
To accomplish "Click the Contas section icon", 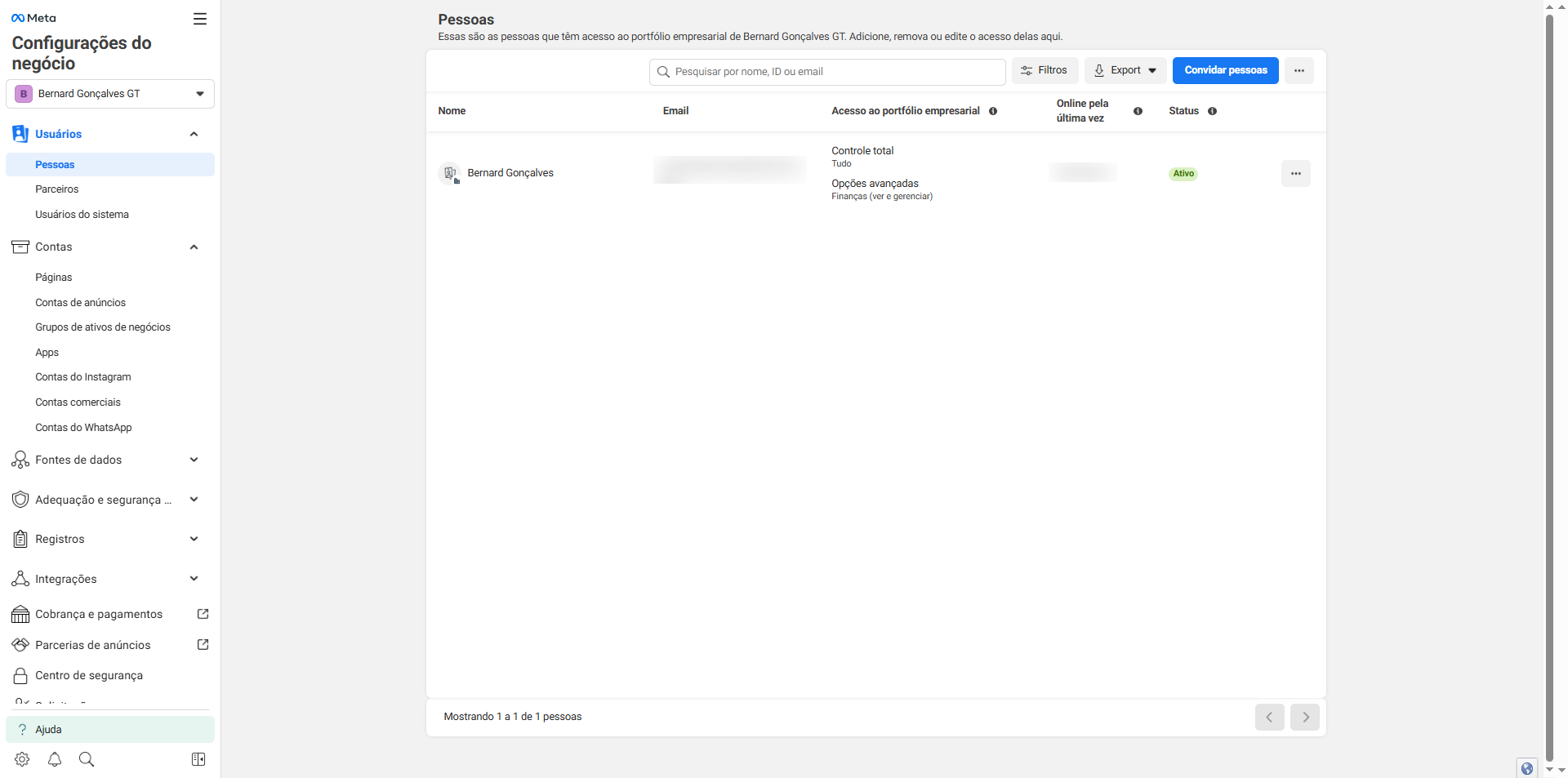I will [x=20, y=247].
